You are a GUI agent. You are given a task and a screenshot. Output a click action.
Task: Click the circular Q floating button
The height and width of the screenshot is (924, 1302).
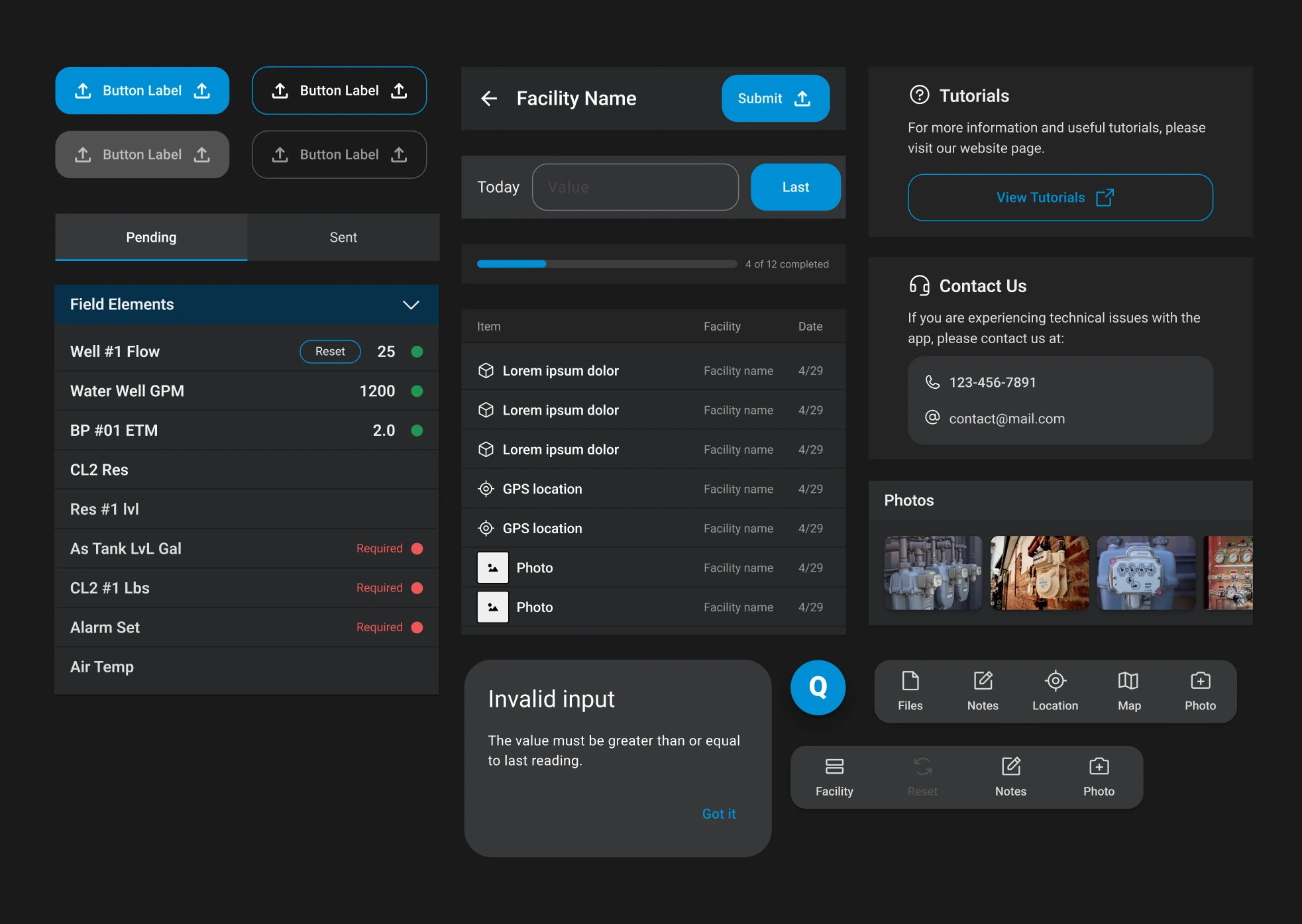818,688
